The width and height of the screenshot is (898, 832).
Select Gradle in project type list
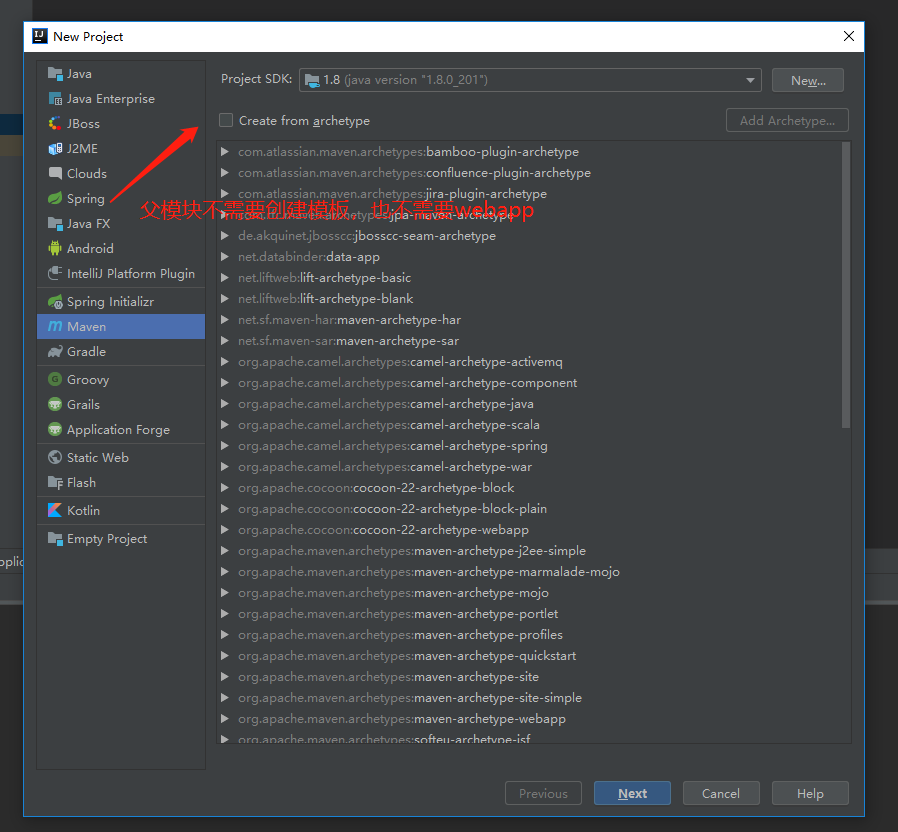click(x=121, y=352)
